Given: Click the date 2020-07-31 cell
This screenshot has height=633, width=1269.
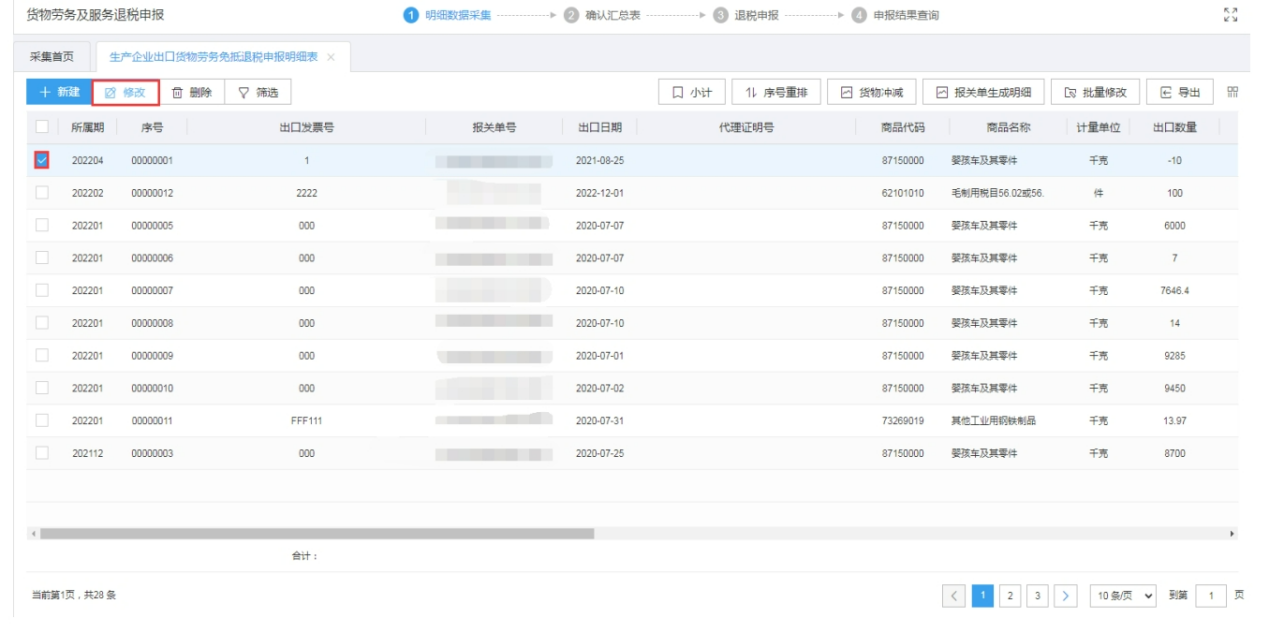Looking at the screenshot, I should 600,421.
